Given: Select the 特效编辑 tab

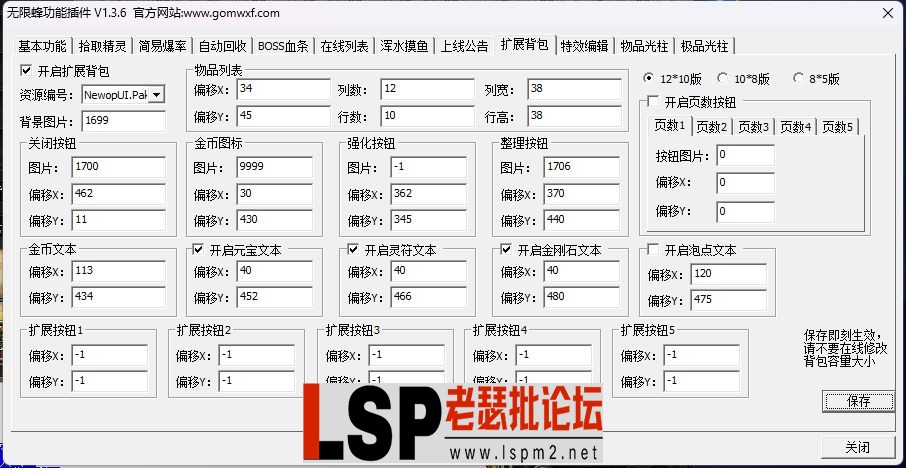Looking at the screenshot, I should coord(584,46).
